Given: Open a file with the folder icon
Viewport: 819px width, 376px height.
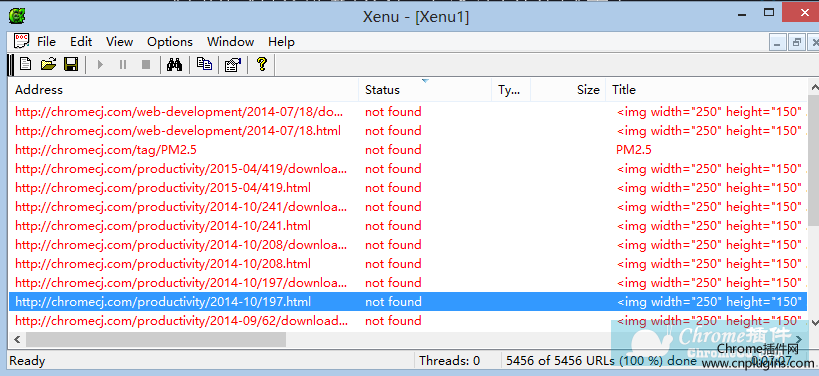Looking at the screenshot, I should [x=48, y=64].
